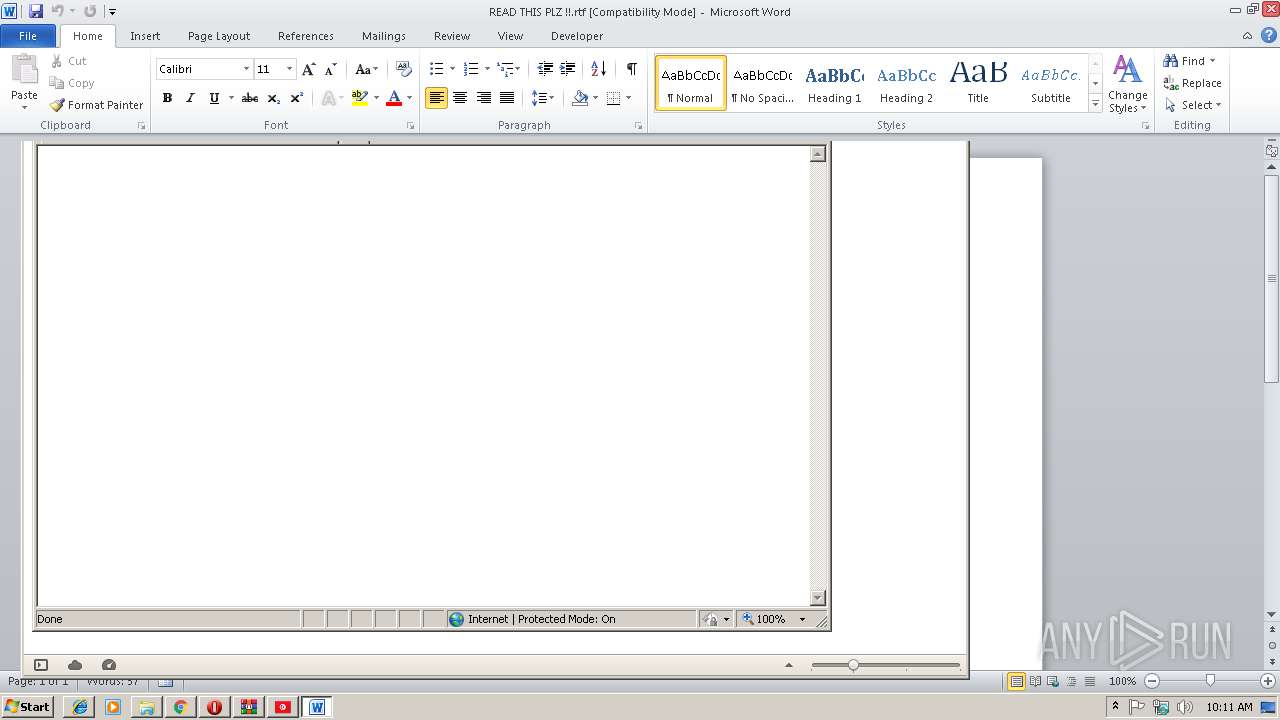This screenshot has width=1280, height=720.
Task: Click the Shading paint bucket icon
Action: coord(580,98)
